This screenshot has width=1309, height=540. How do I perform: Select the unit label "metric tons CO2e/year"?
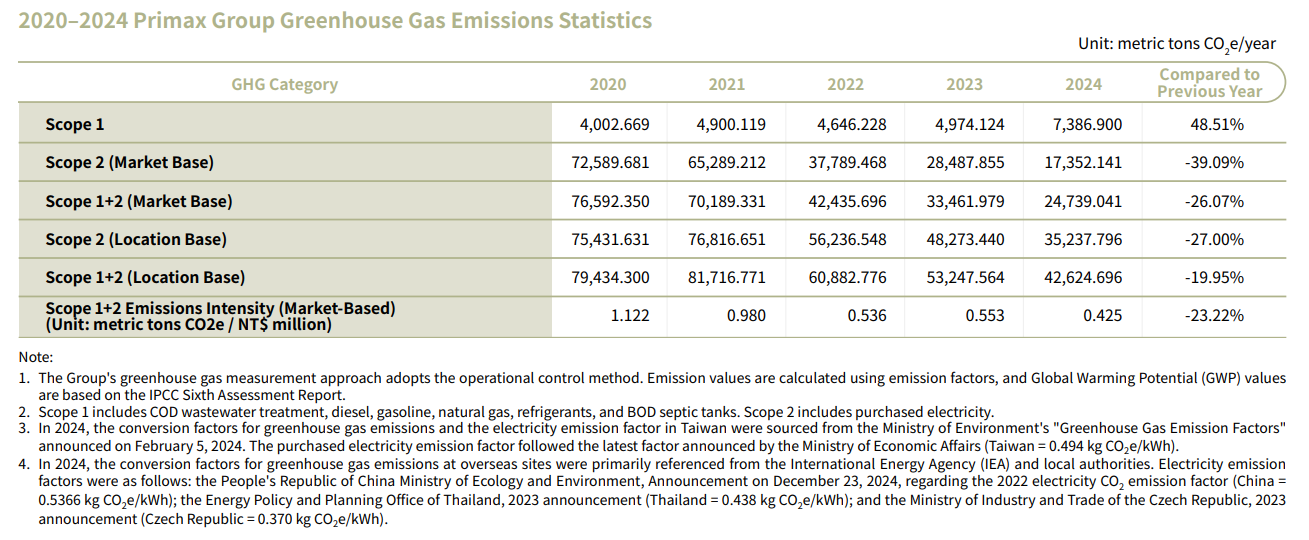point(1196,45)
